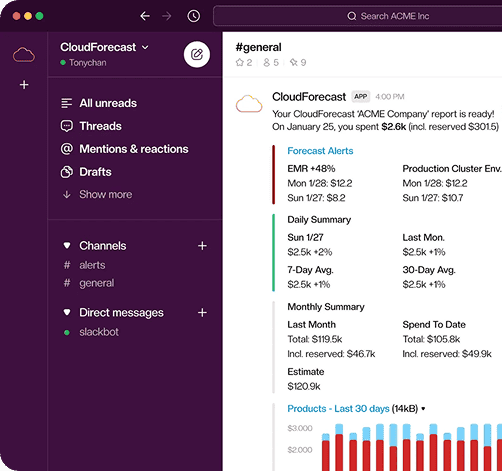Open Drafts
The height and width of the screenshot is (471, 502).
click(95, 172)
